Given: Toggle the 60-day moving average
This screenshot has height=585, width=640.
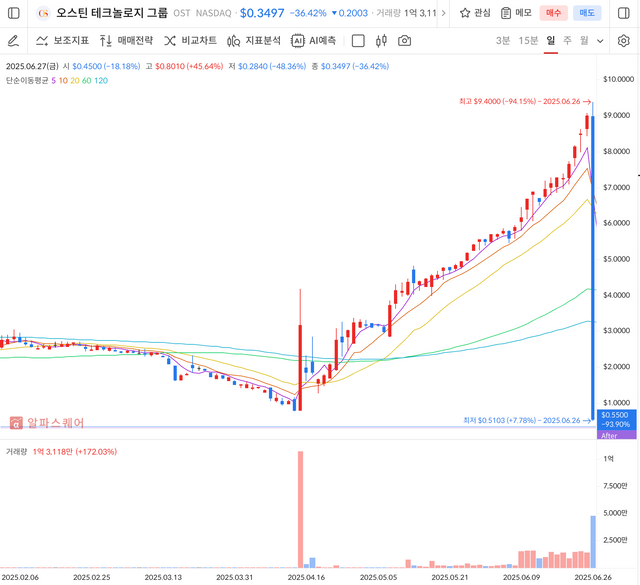Looking at the screenshot, I should (87, 80).
